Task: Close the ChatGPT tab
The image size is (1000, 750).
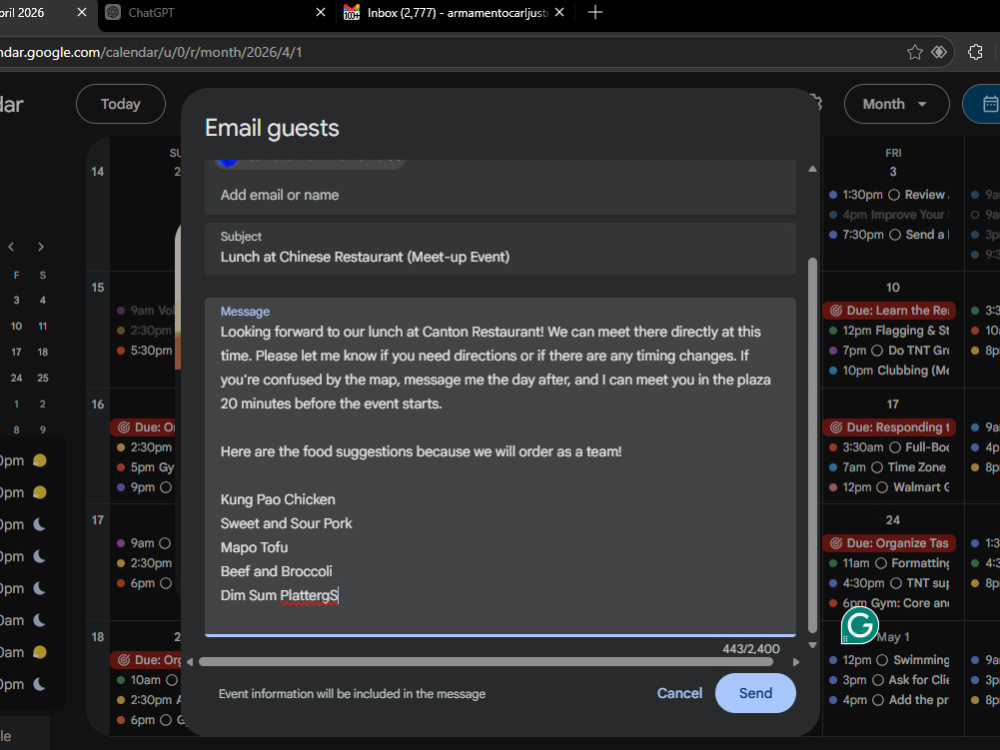Action: (x=321, y=13)
